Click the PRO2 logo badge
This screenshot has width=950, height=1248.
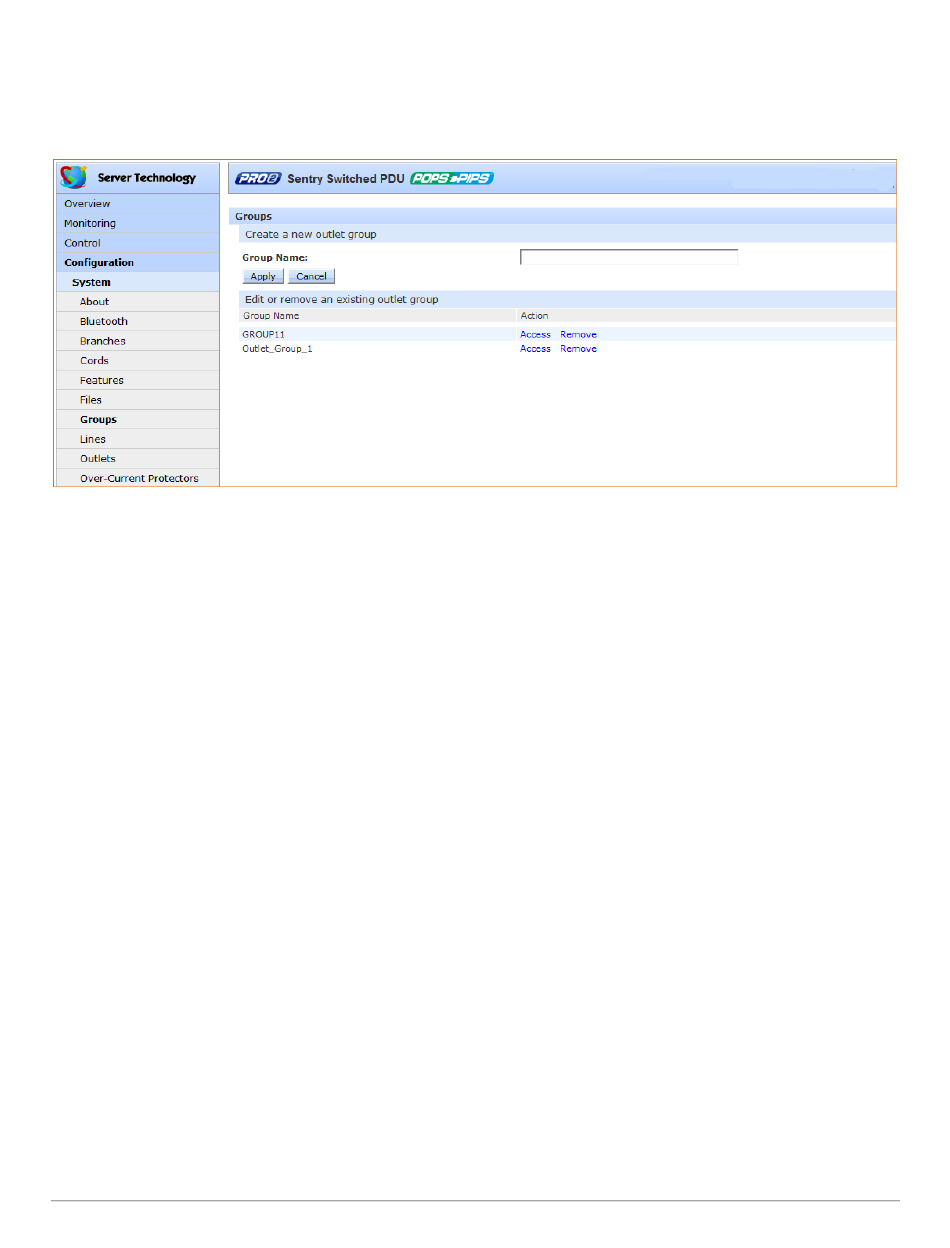[x=258, y=179]
